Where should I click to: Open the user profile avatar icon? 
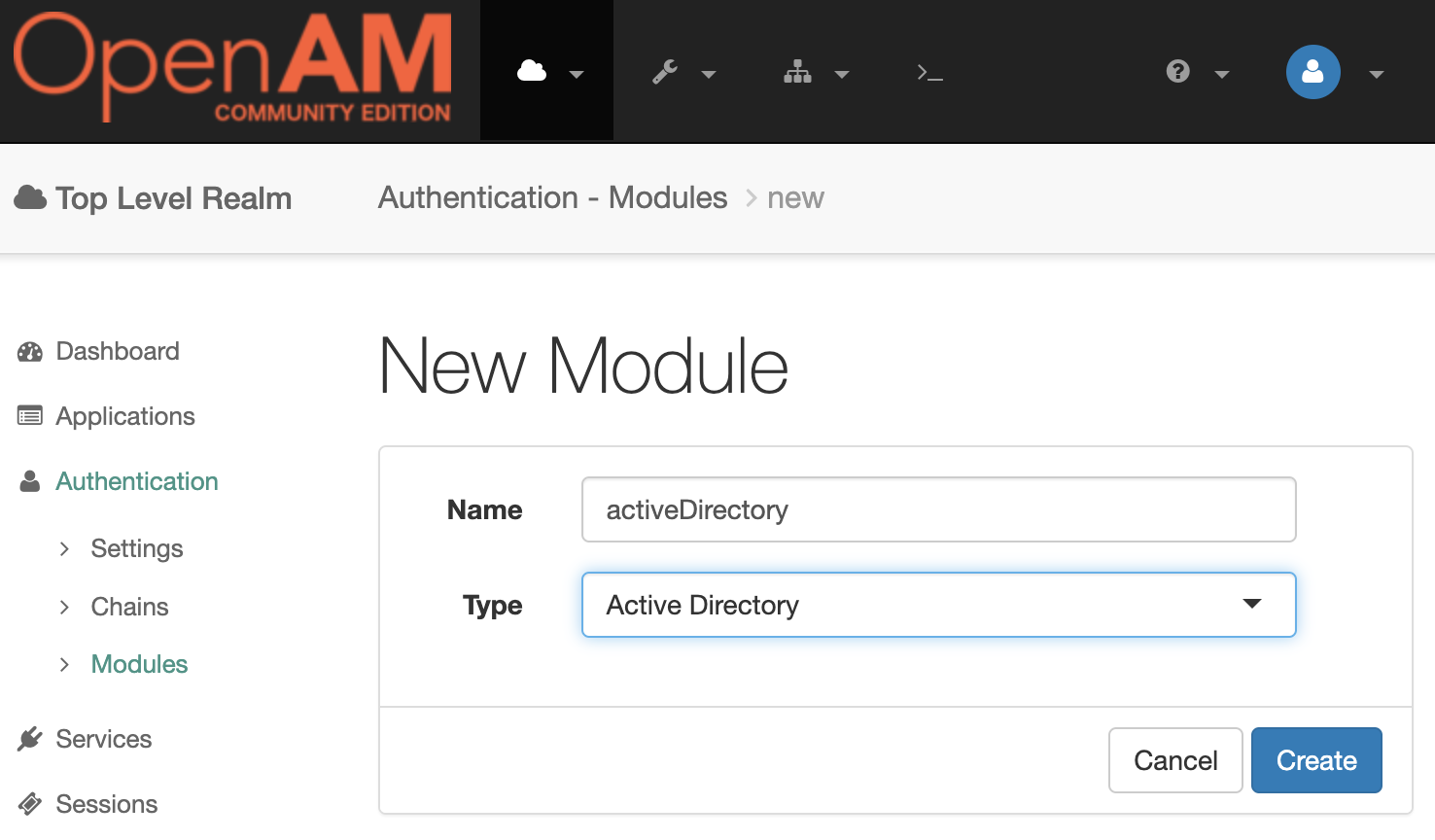click(x=1312, y=72)
